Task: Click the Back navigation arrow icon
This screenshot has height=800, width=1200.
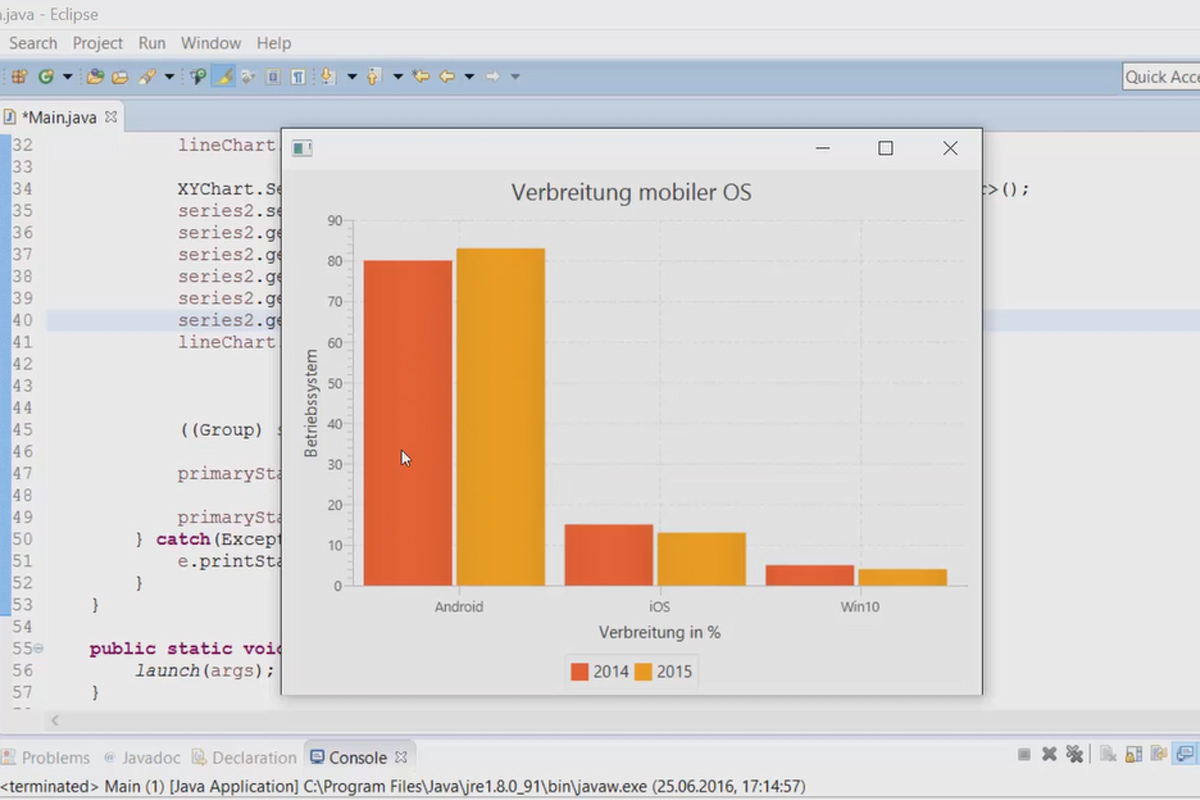Action: pos(447,77)
